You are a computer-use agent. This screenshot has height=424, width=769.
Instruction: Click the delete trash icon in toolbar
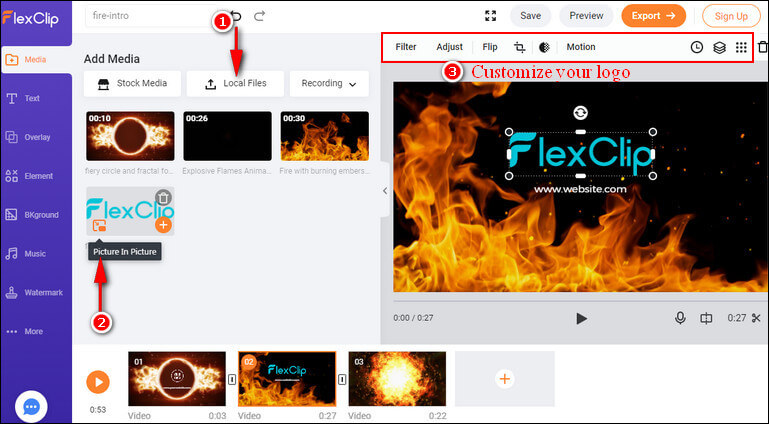pyautogui.click(x=763, y=47)
